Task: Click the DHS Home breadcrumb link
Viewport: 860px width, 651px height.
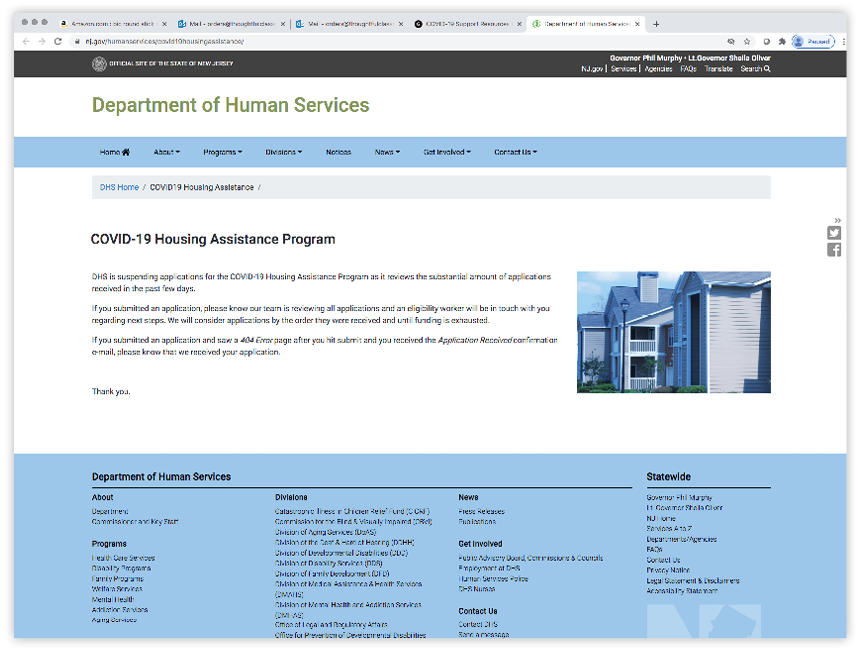Action: pyautogui.click(x=119, y=187)
